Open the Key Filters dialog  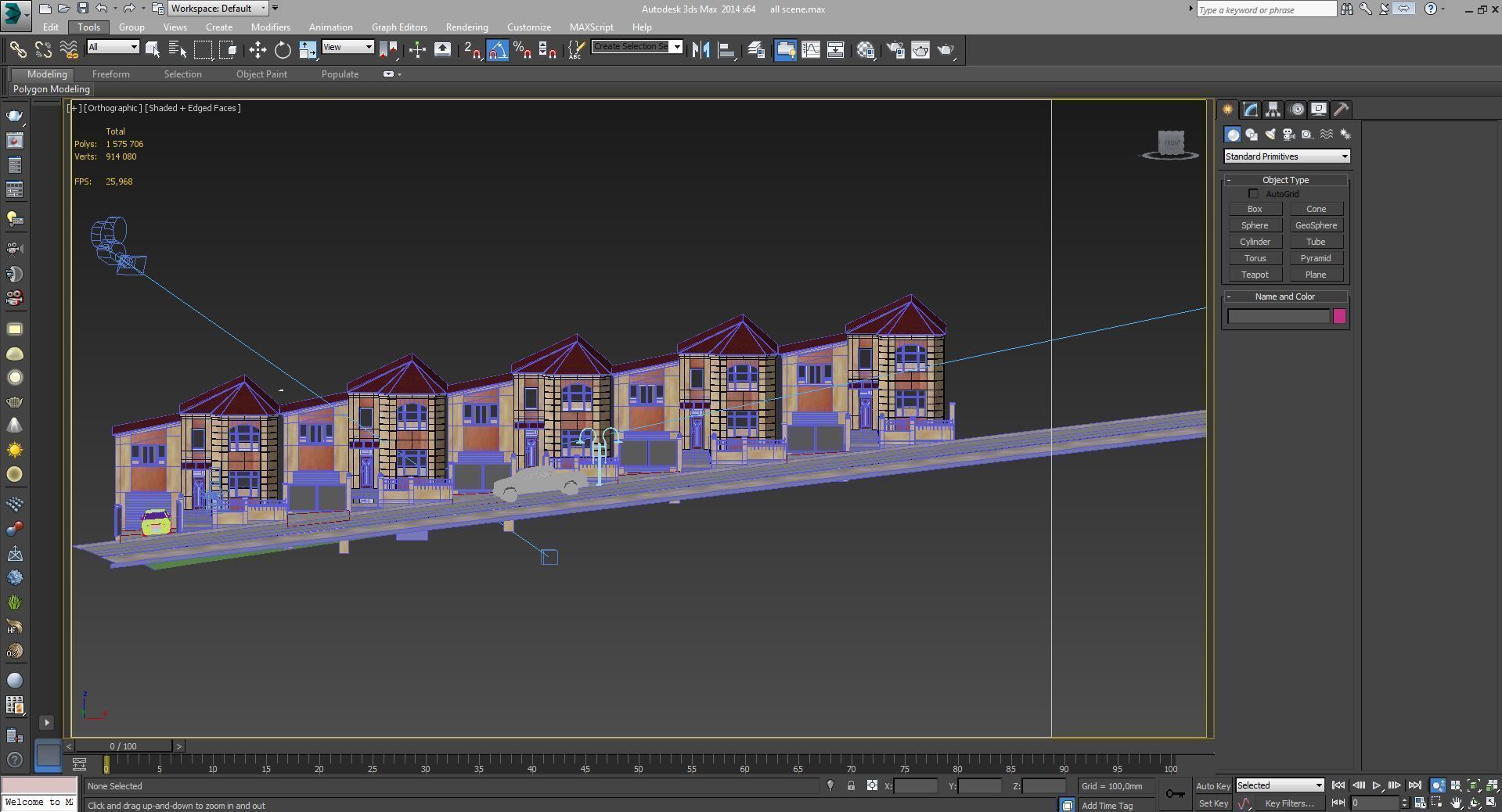(x=1290, y=803)
